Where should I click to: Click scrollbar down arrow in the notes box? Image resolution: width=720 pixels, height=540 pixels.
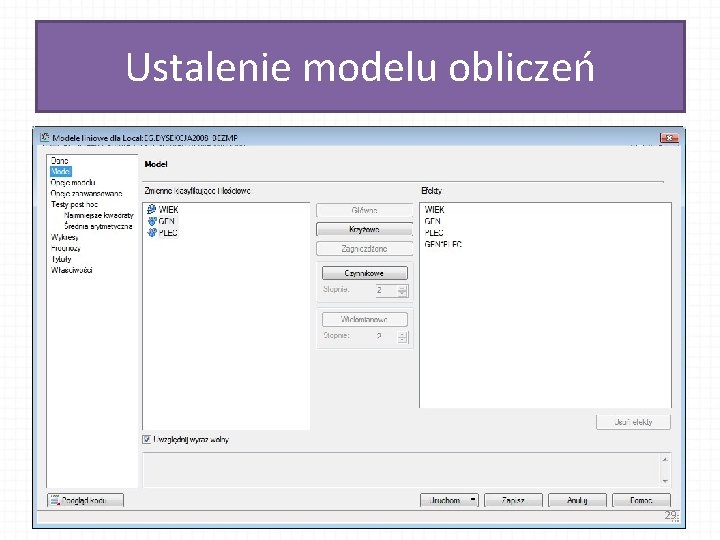coord(665,481)
